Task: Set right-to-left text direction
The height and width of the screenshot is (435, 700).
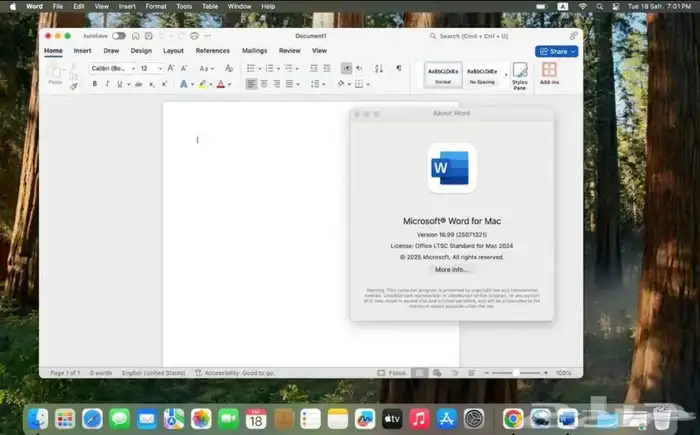Action: [359, 68]
